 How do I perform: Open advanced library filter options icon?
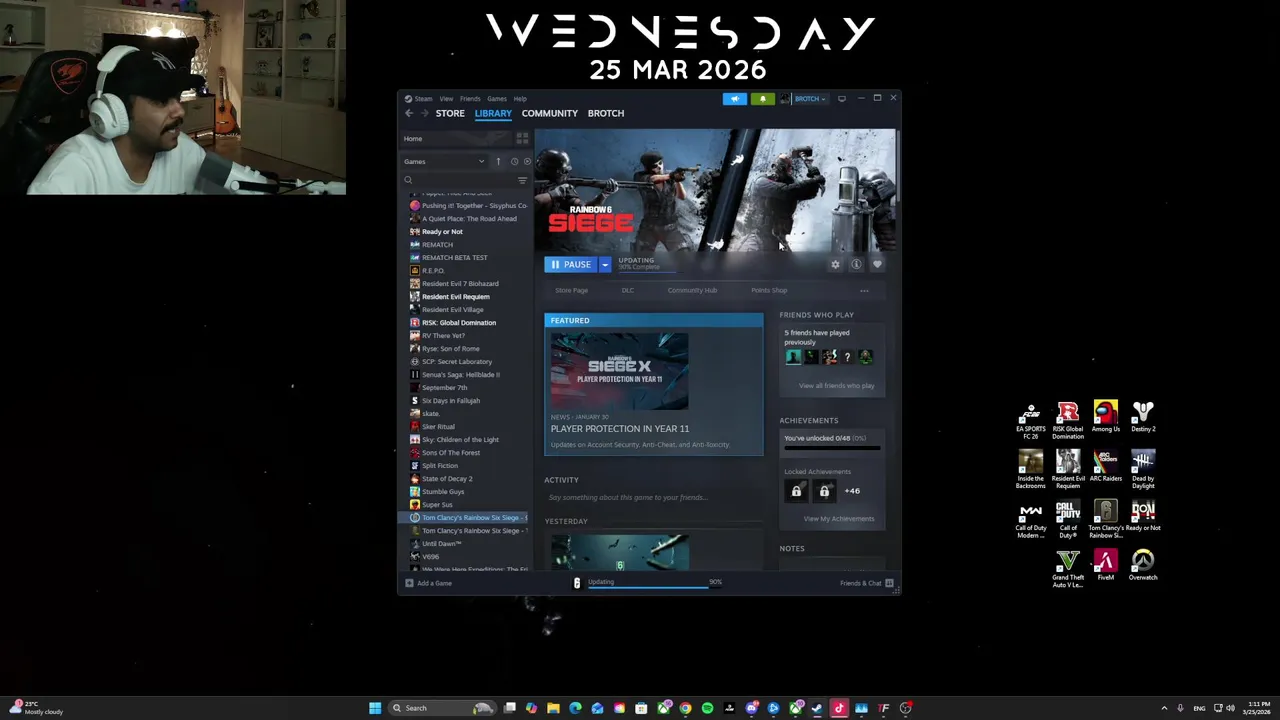coord(522,180)
